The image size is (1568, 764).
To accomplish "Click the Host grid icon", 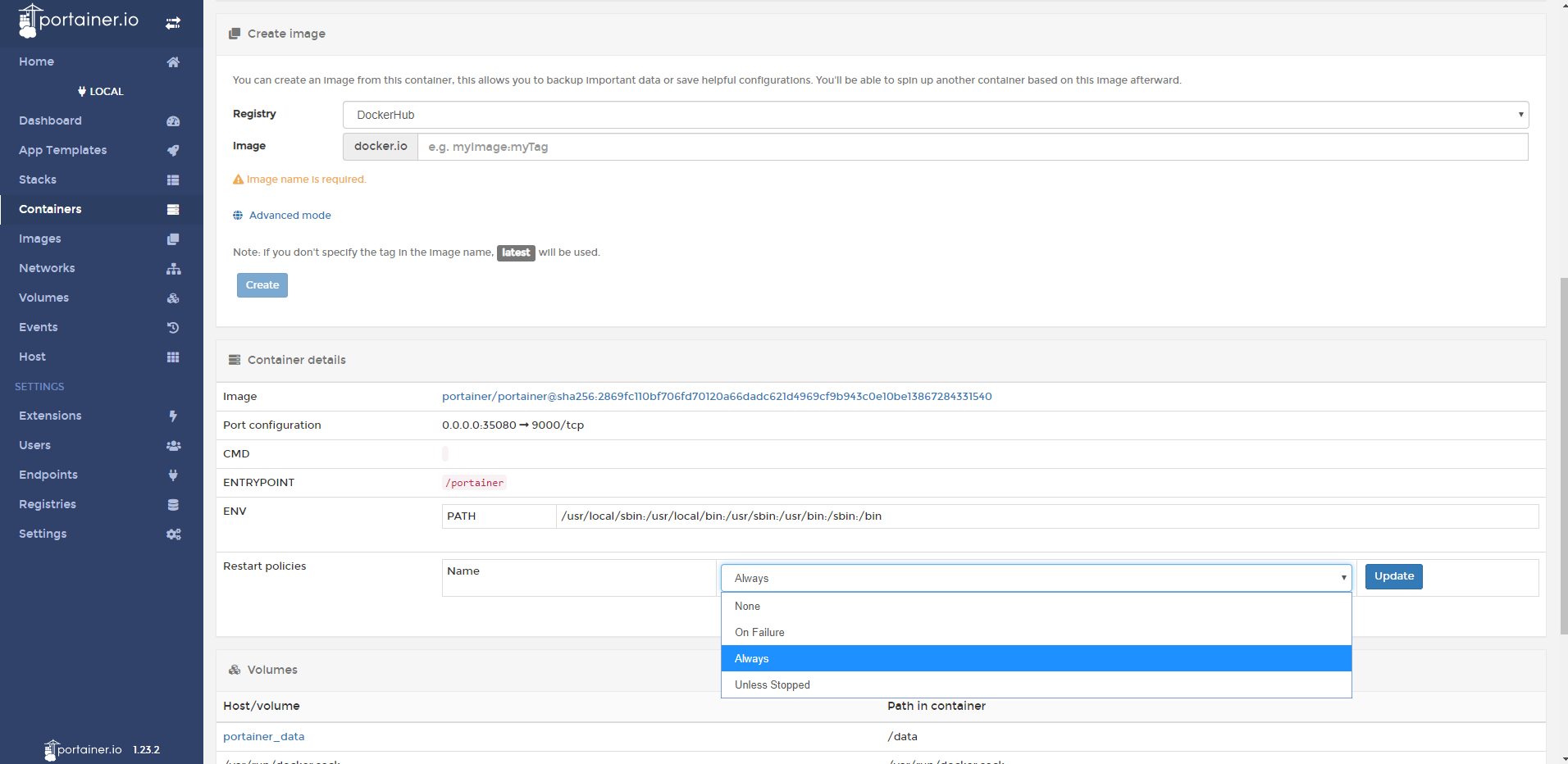I will pos(173,357).
